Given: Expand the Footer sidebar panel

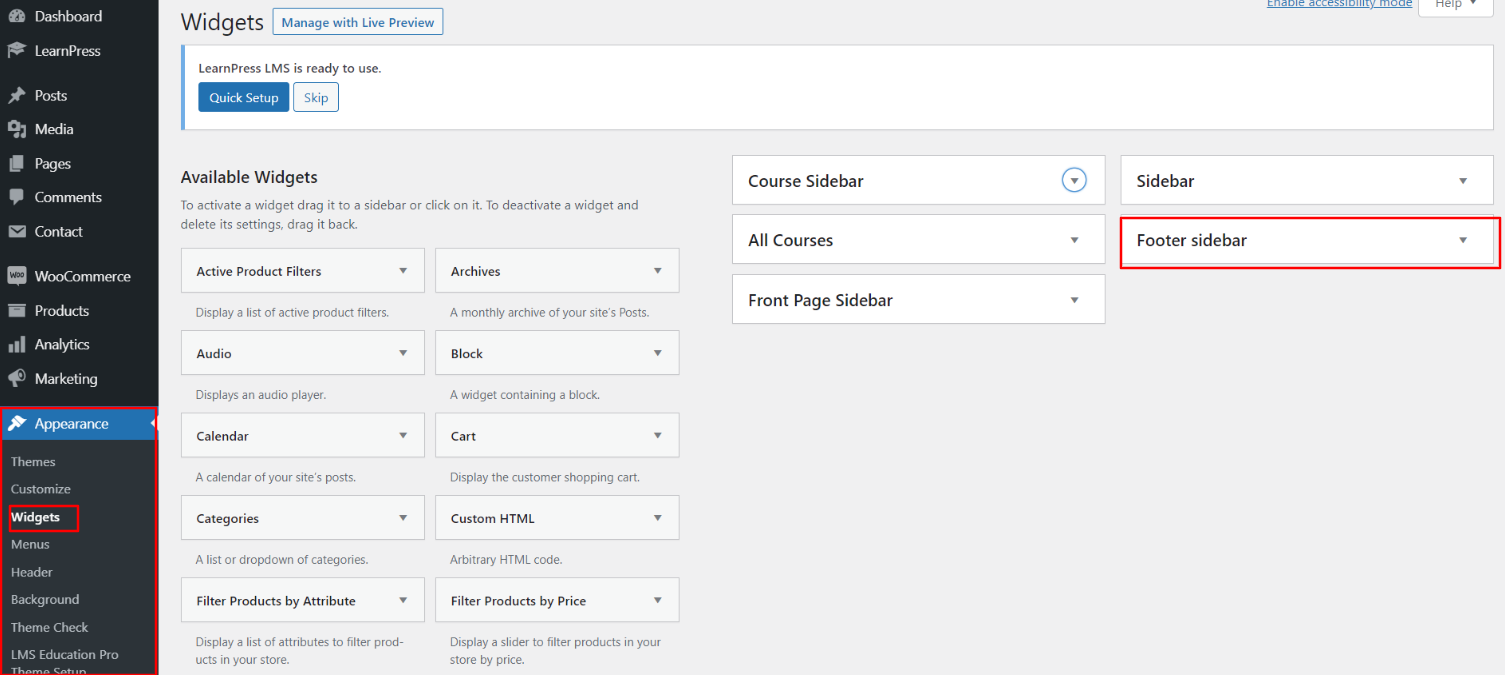Looking at the screenshot, I should (x=1462, y=240).
